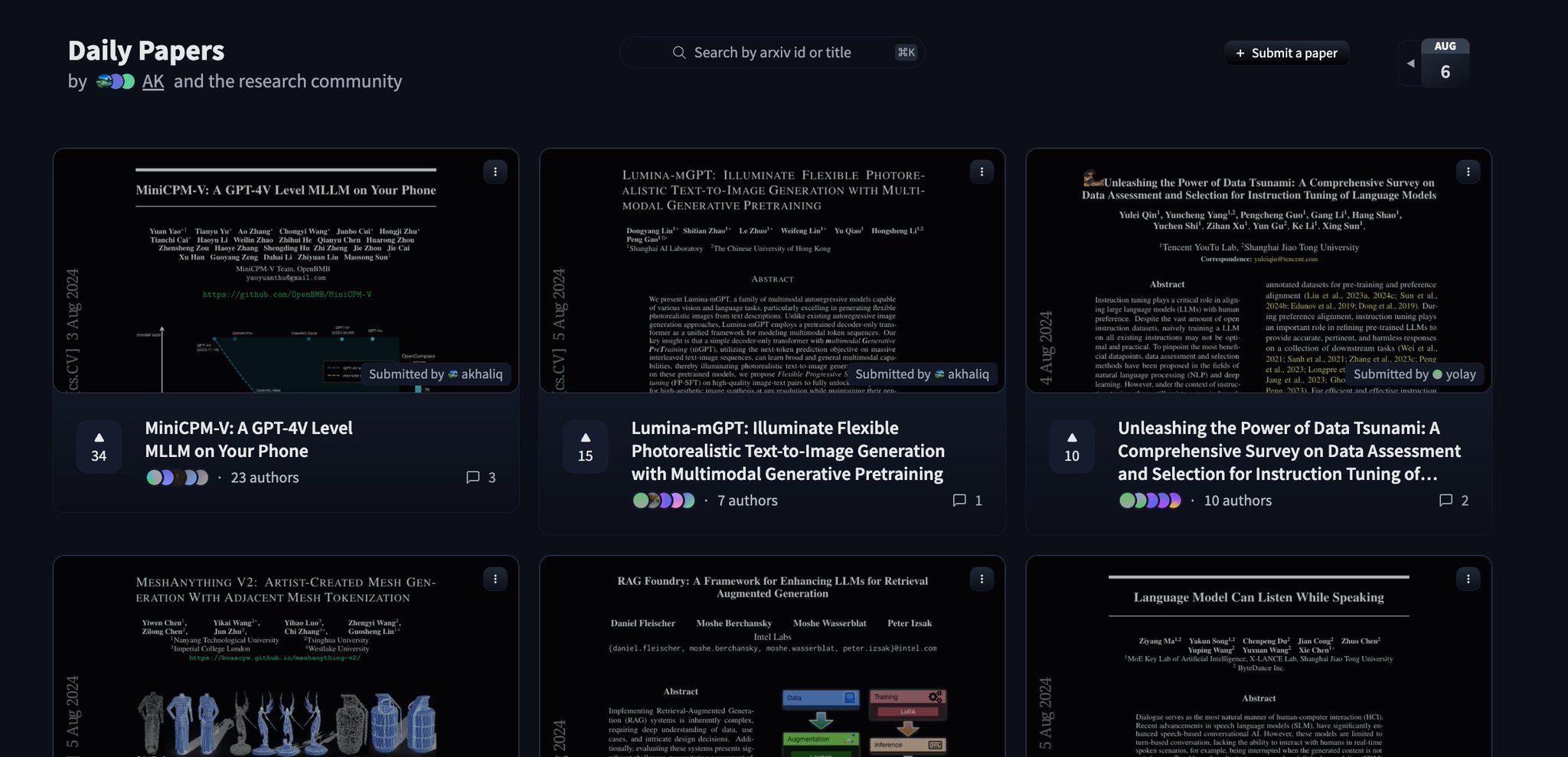
Task: Open options menu on RAG Foundry card
Action: pyautogui.click(x=982, y=579)
